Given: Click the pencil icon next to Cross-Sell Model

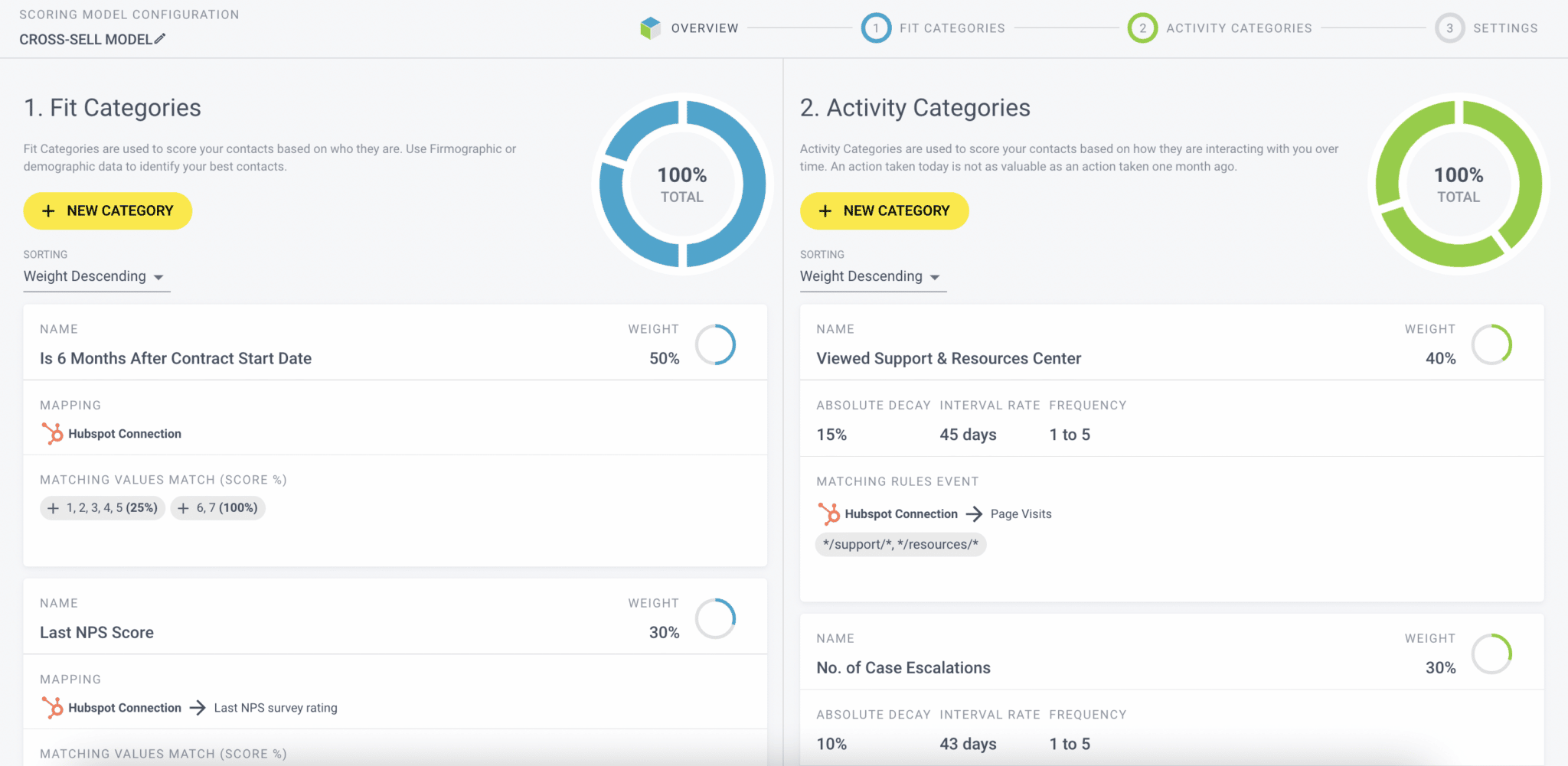Looking at the screenshot, I should pyautogui.click(x=160, y=39).
